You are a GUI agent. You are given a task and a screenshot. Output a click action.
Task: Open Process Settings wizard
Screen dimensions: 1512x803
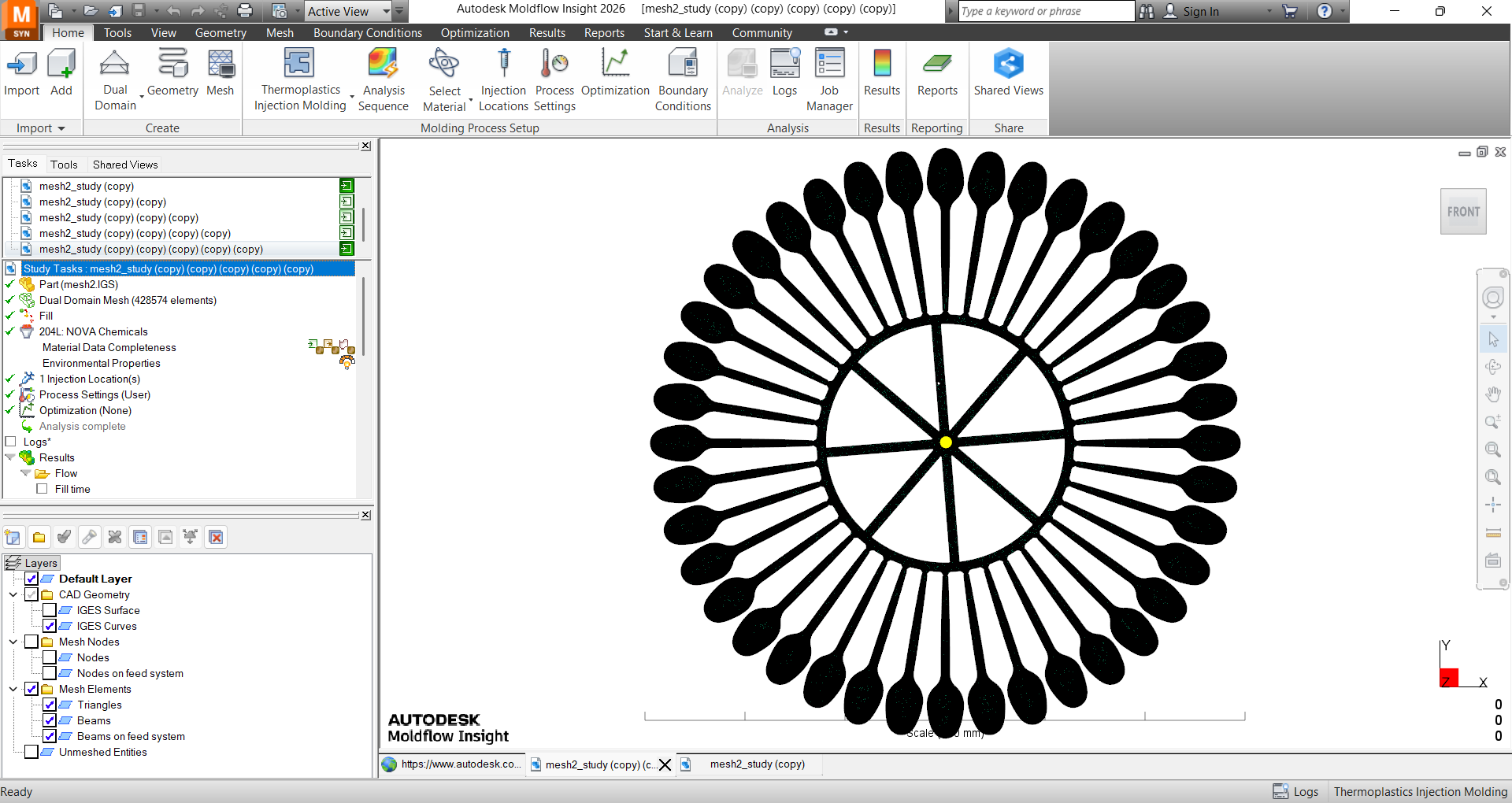[554, 80]
